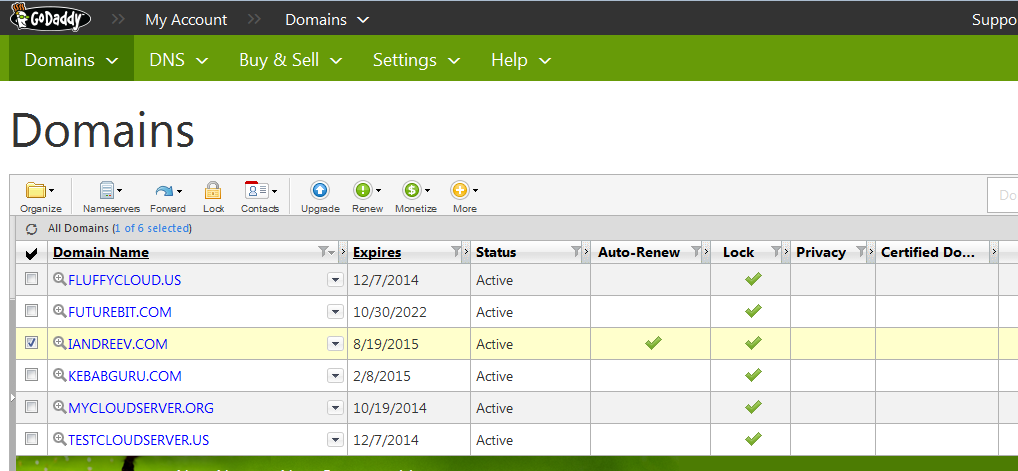Check the FLUFFYCLOUD.US row checkbox
The height and width of the screenshot is (471, 1018).
click(31, 279)
